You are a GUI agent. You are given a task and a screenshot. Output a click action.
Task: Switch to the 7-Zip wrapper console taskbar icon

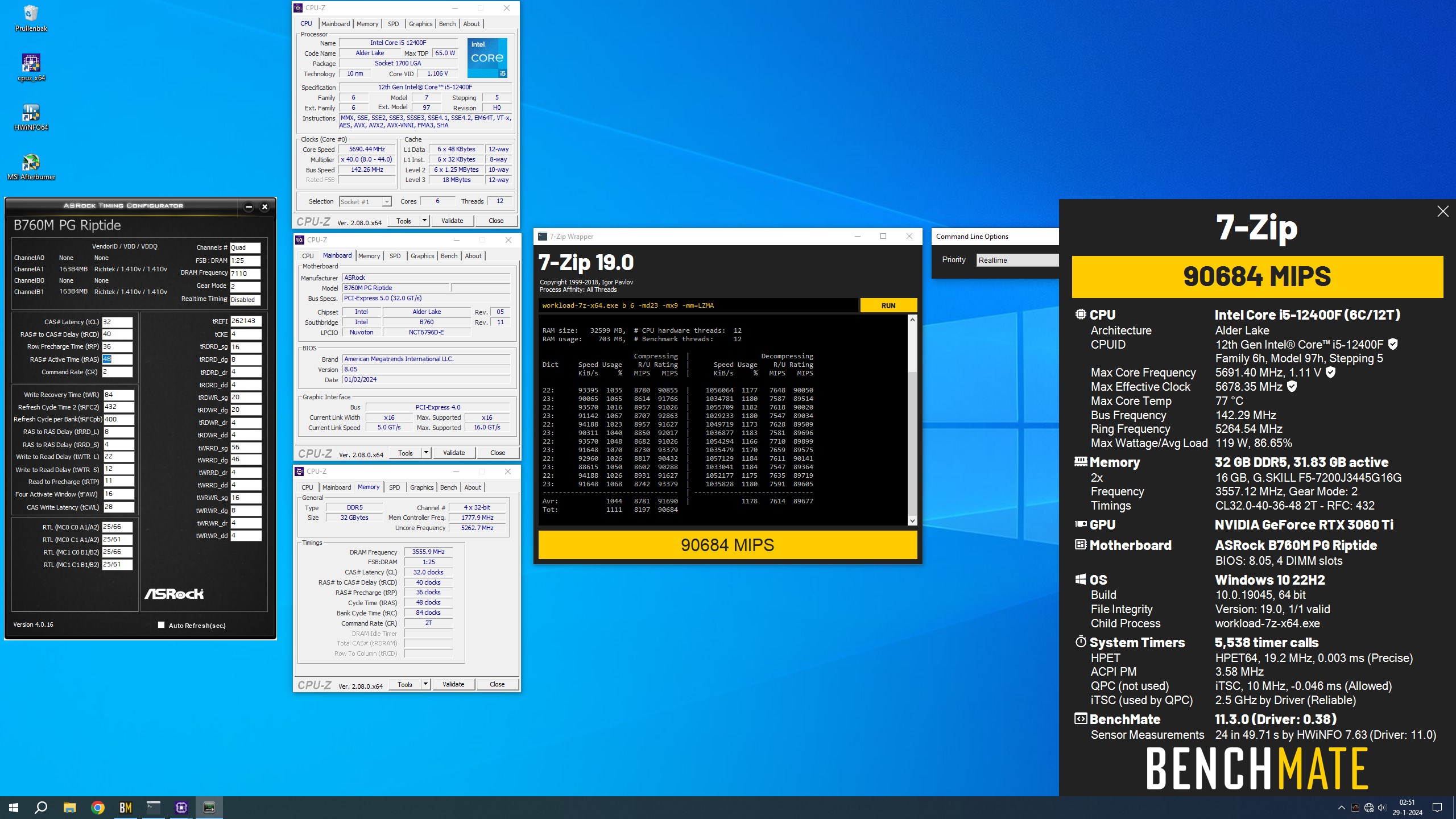click(x=154, y=807)
